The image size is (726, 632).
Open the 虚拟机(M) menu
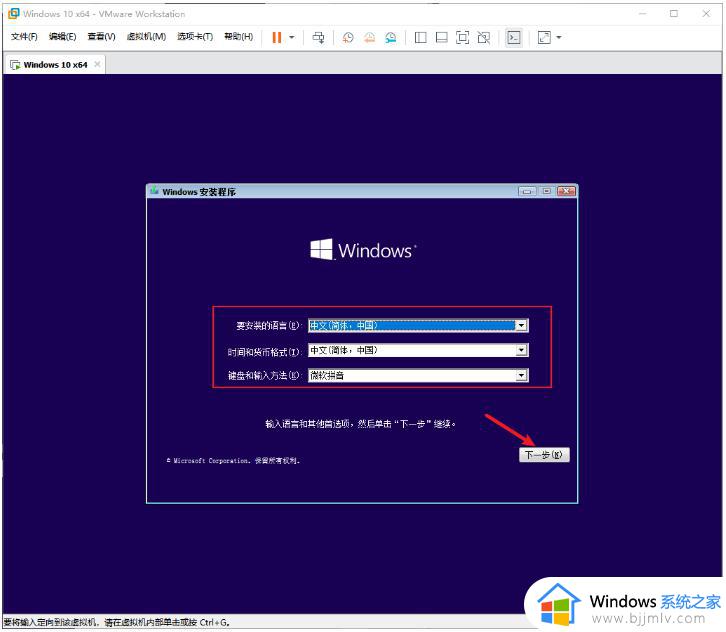pyautogui.click(x=146, y=37)
